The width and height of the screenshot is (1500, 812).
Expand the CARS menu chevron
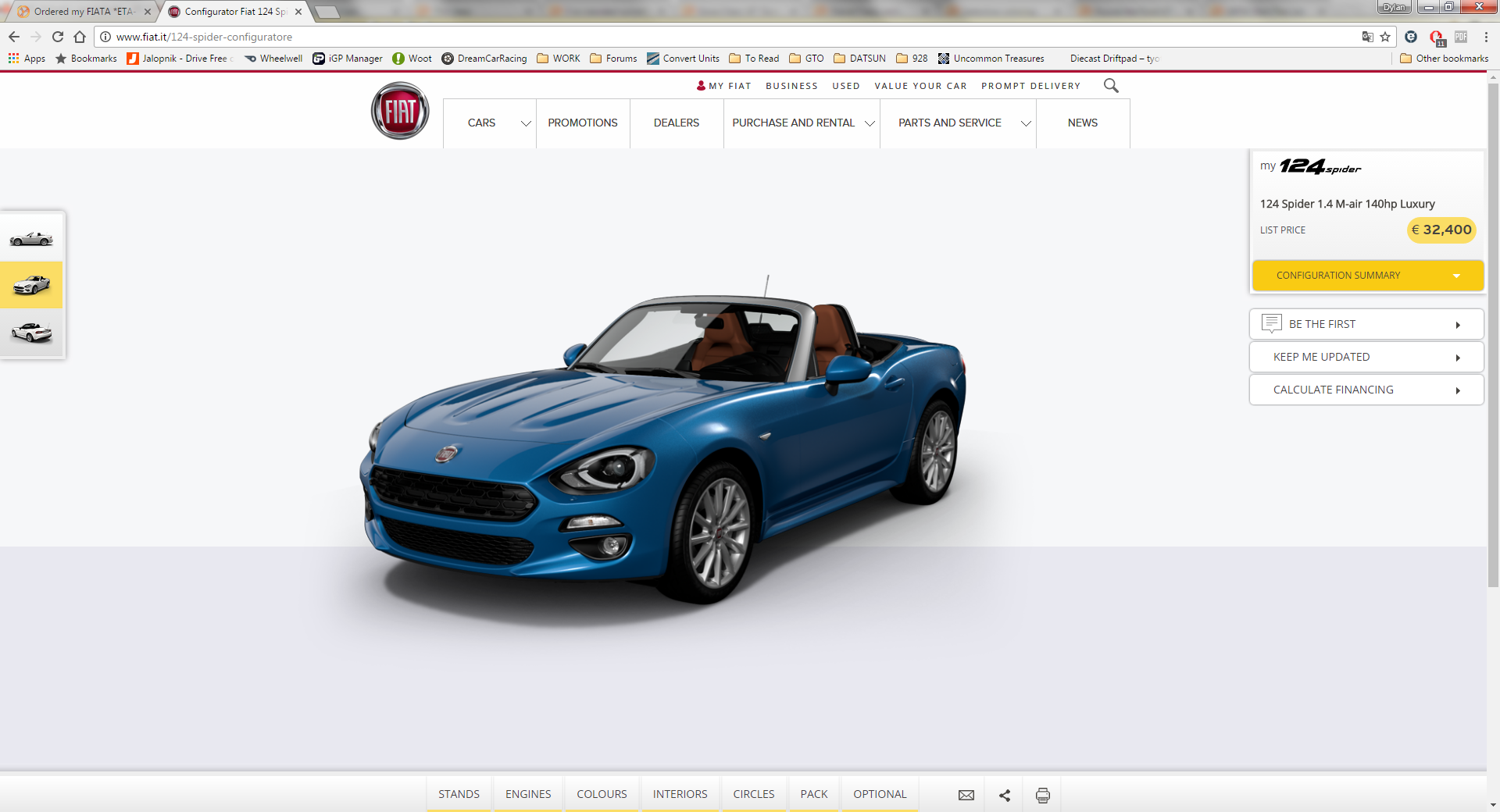tap(526, 123)
